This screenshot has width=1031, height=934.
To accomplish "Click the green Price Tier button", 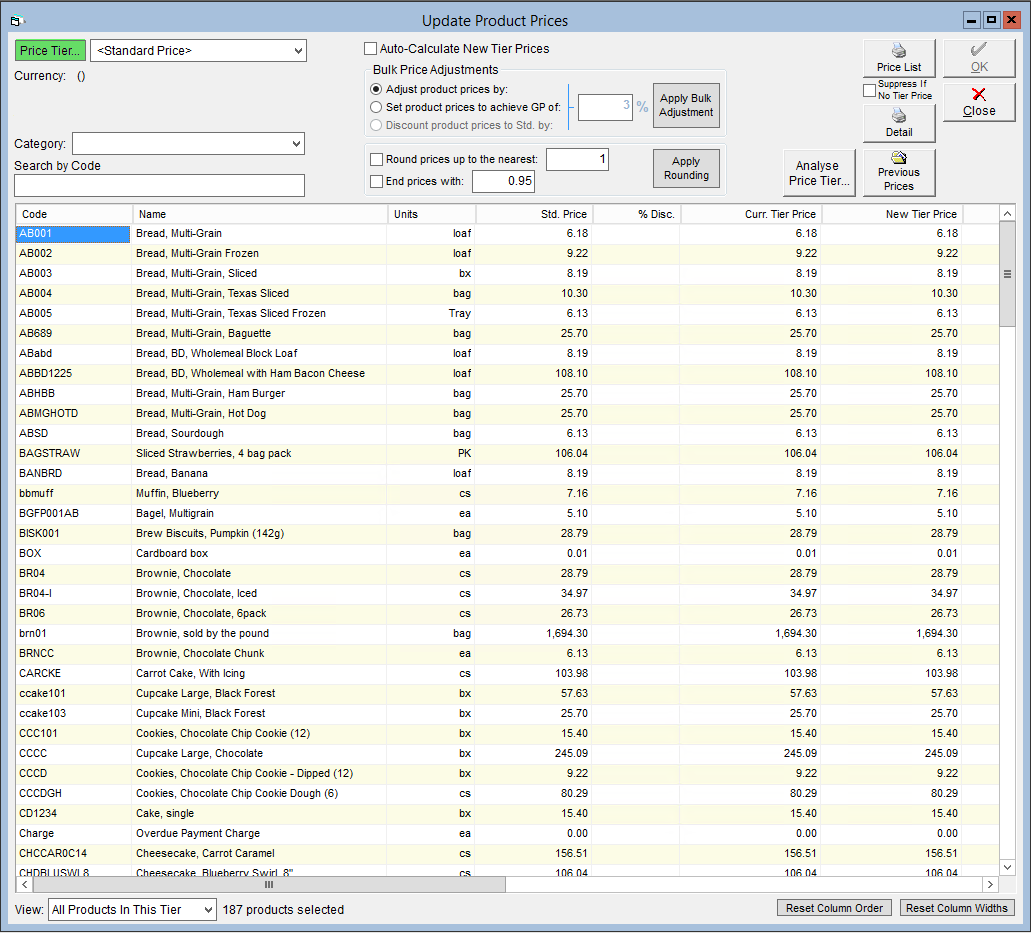I will pyautogui.click(x=50, y=51).
